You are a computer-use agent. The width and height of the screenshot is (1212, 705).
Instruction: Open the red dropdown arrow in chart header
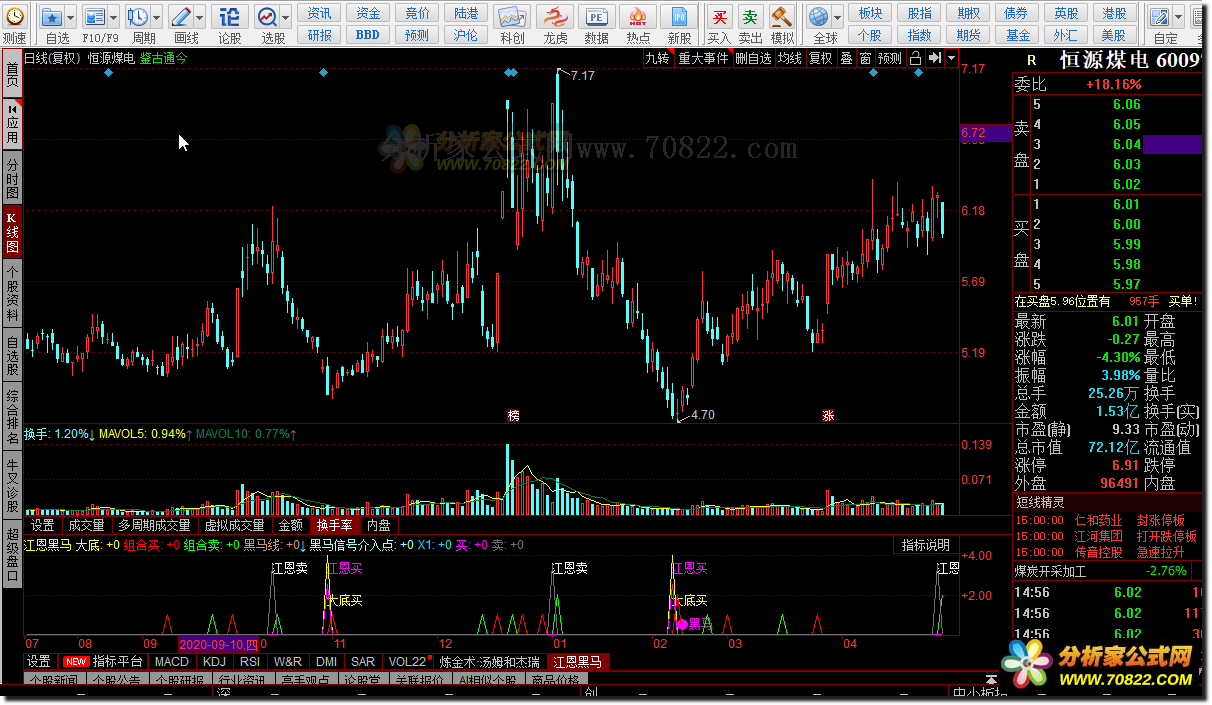coord(951,58)
